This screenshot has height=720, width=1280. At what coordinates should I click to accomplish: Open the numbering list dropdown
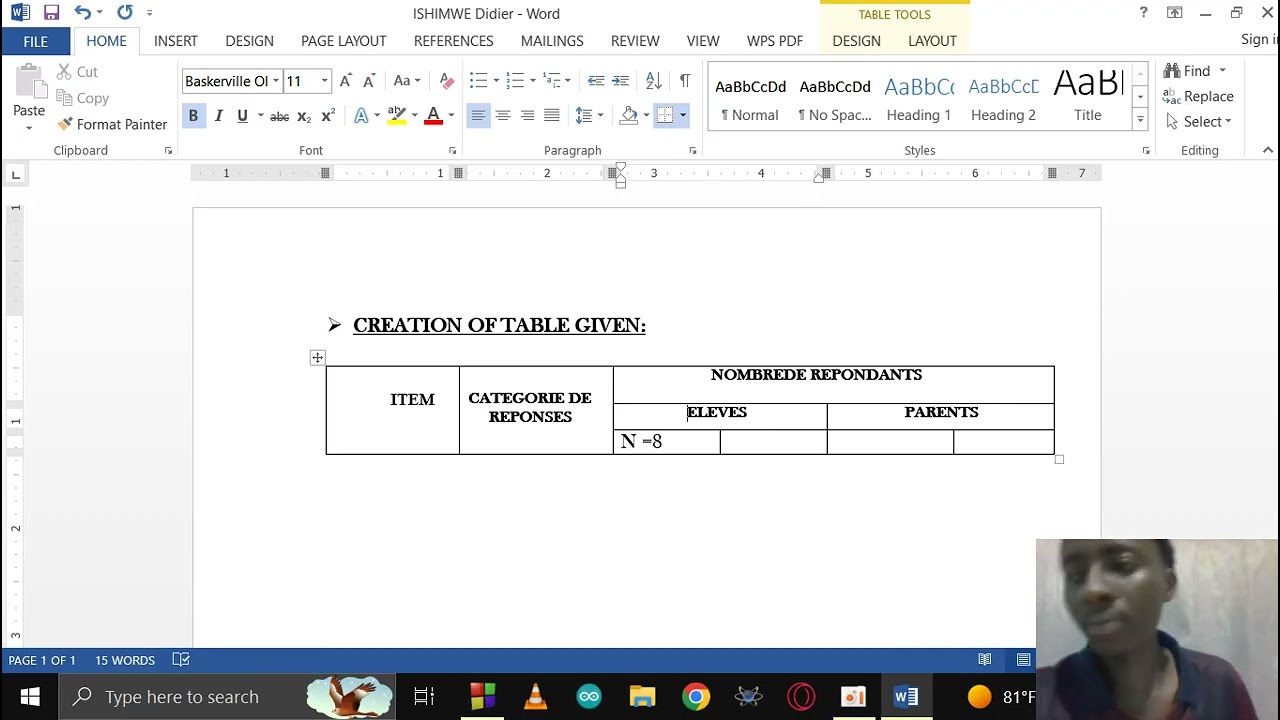pos(533,81)
